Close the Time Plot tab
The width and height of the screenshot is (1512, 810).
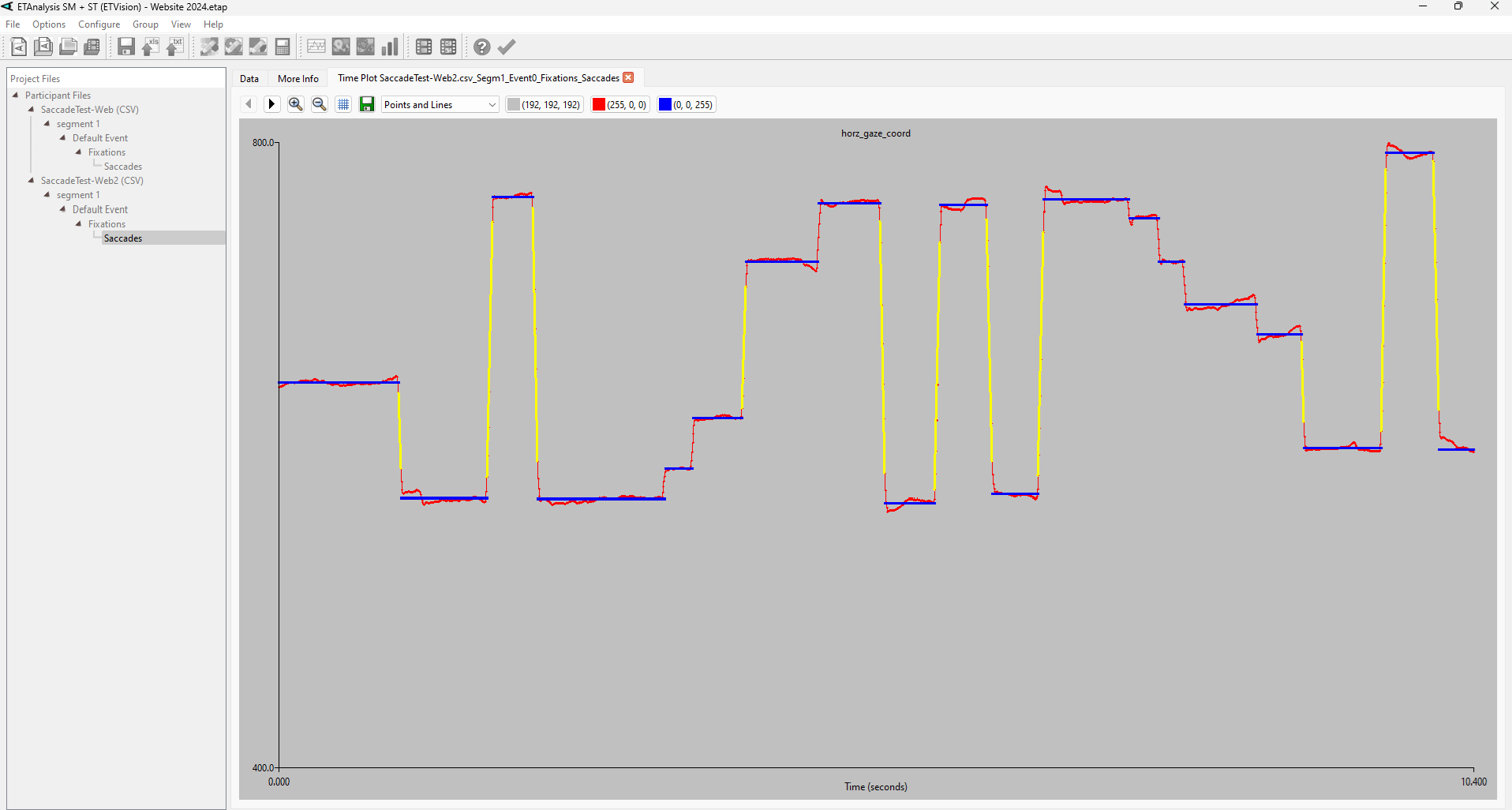628,77
